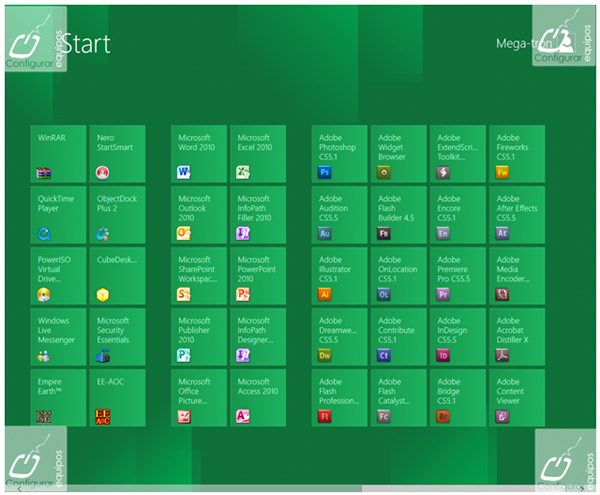Click the "Adobe Photoshop CS5.1" tile label
Image resolution: width=600 pixels, height=495 pixels.
click(337, 147)
